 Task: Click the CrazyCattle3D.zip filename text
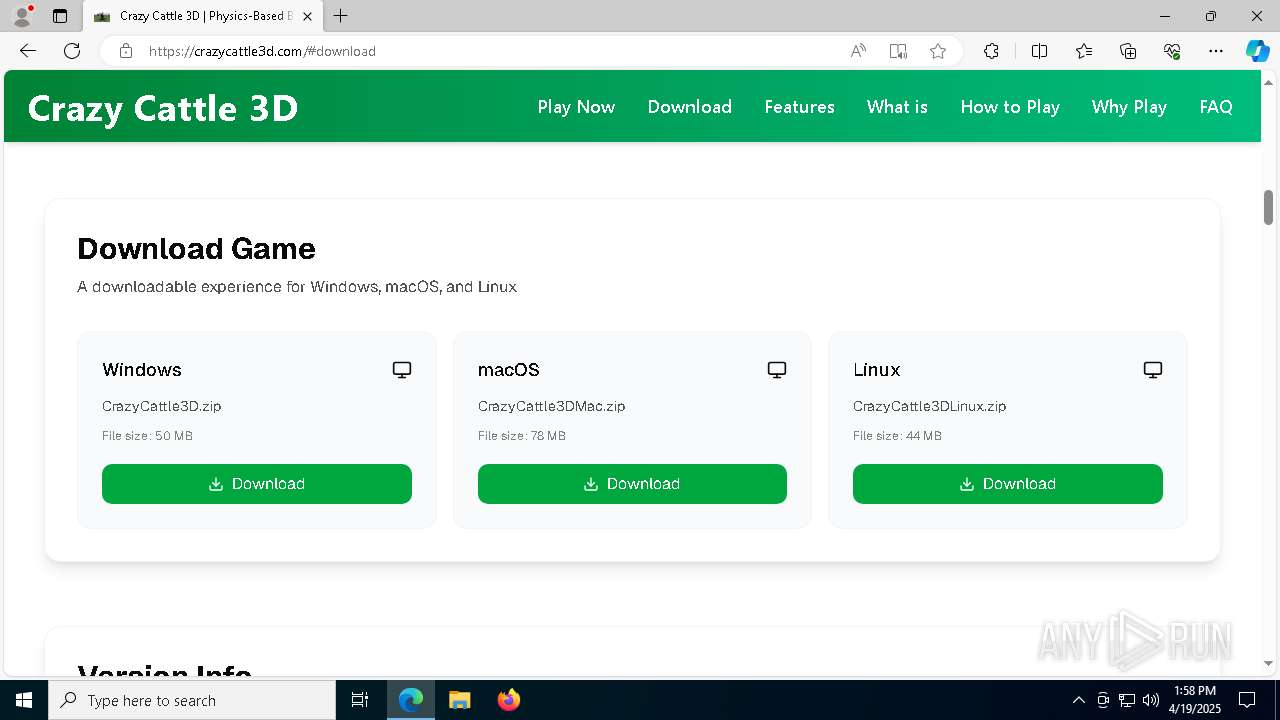(x=162, y=406)
